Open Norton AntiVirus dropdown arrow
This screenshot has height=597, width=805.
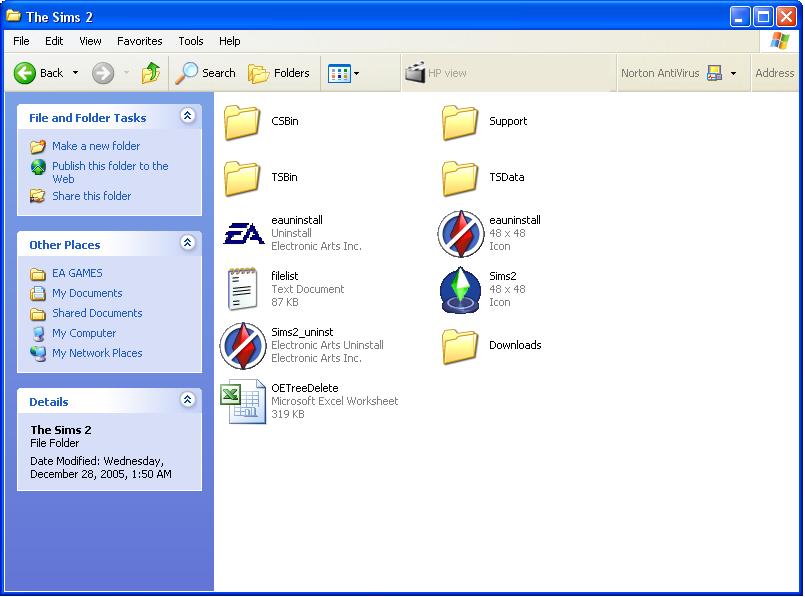[733, 73]
